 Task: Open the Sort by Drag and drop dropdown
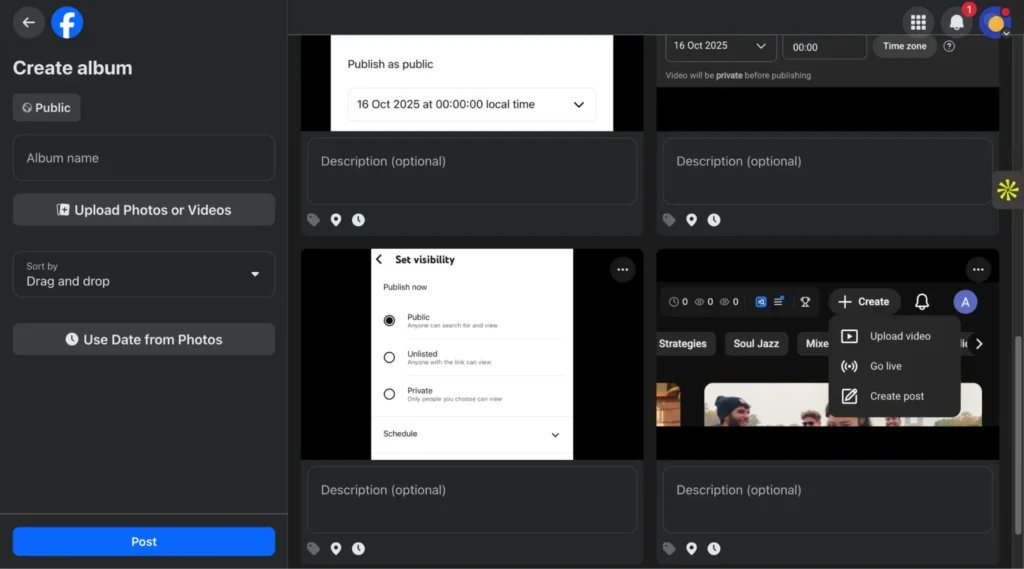(x=144, y=274)
